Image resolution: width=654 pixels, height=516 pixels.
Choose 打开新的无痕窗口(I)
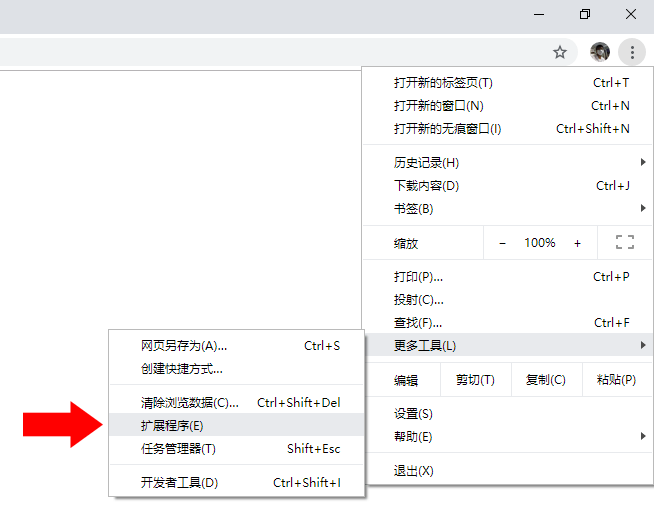[x=507, y=128]
